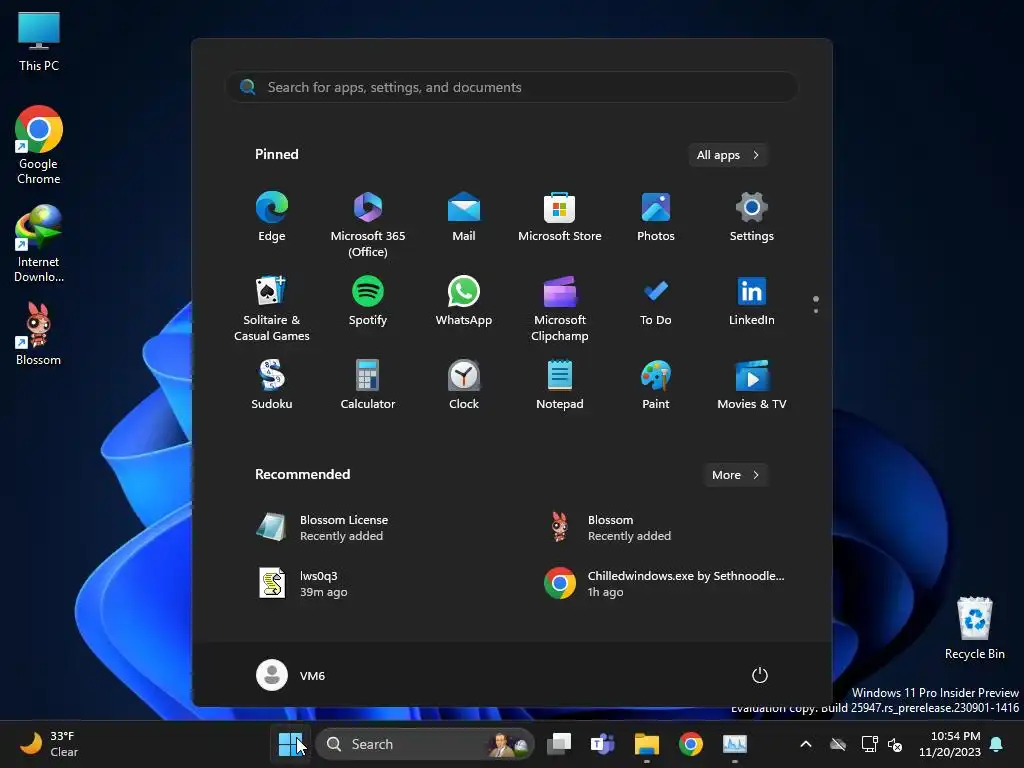Open File Explorer from the taskbar
This screenshot has height=768, width=1024.
point(647,744)
